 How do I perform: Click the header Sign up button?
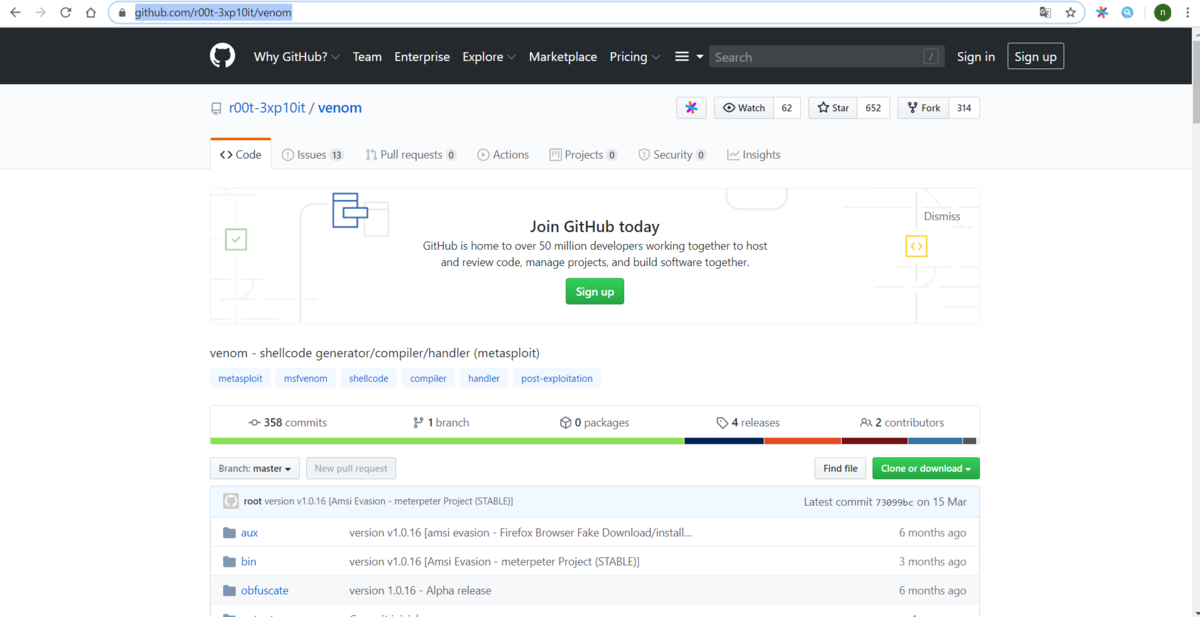click(x=1035, y=57)
